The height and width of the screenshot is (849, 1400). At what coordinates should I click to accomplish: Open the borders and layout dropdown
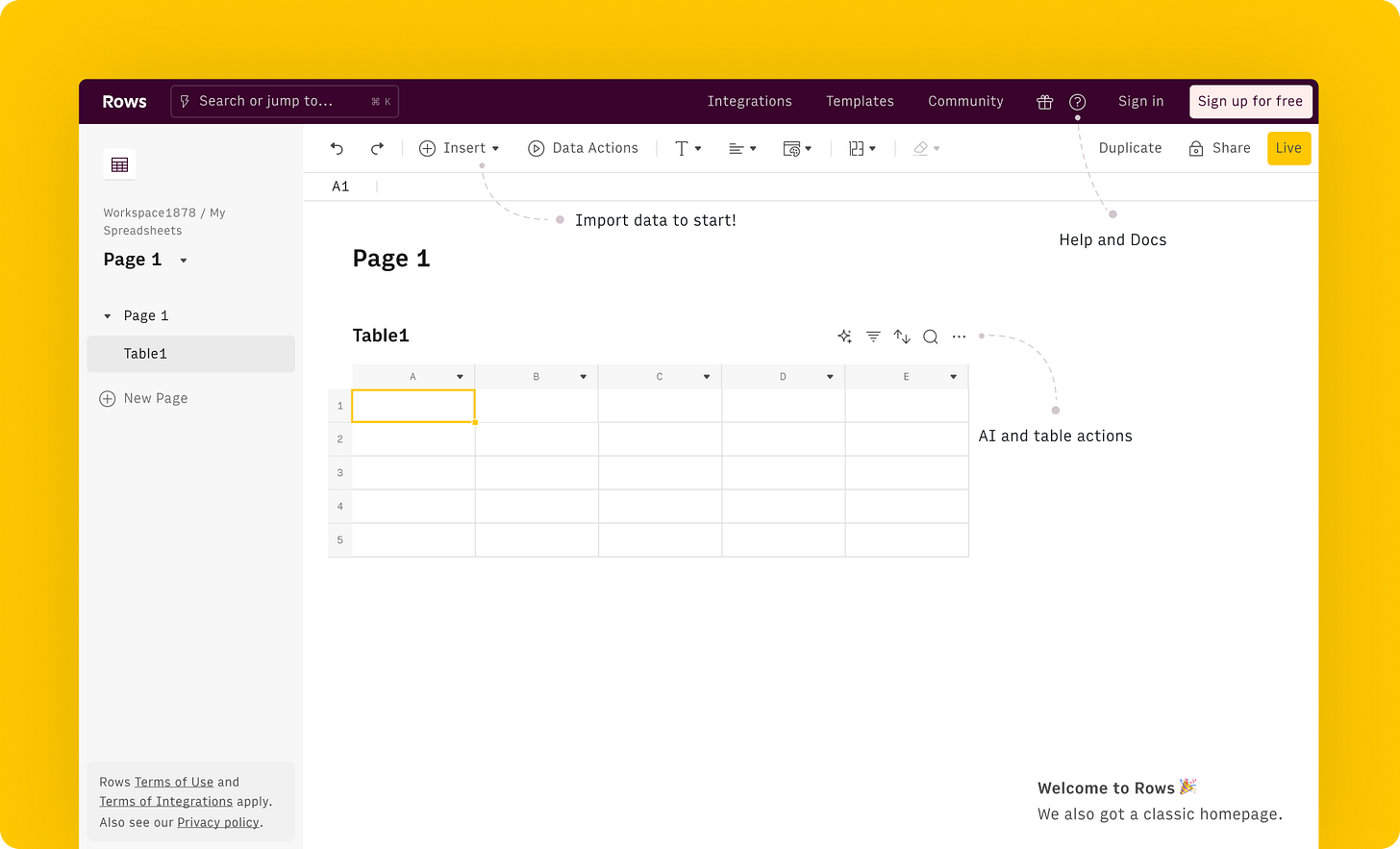(x=862, y=148)
